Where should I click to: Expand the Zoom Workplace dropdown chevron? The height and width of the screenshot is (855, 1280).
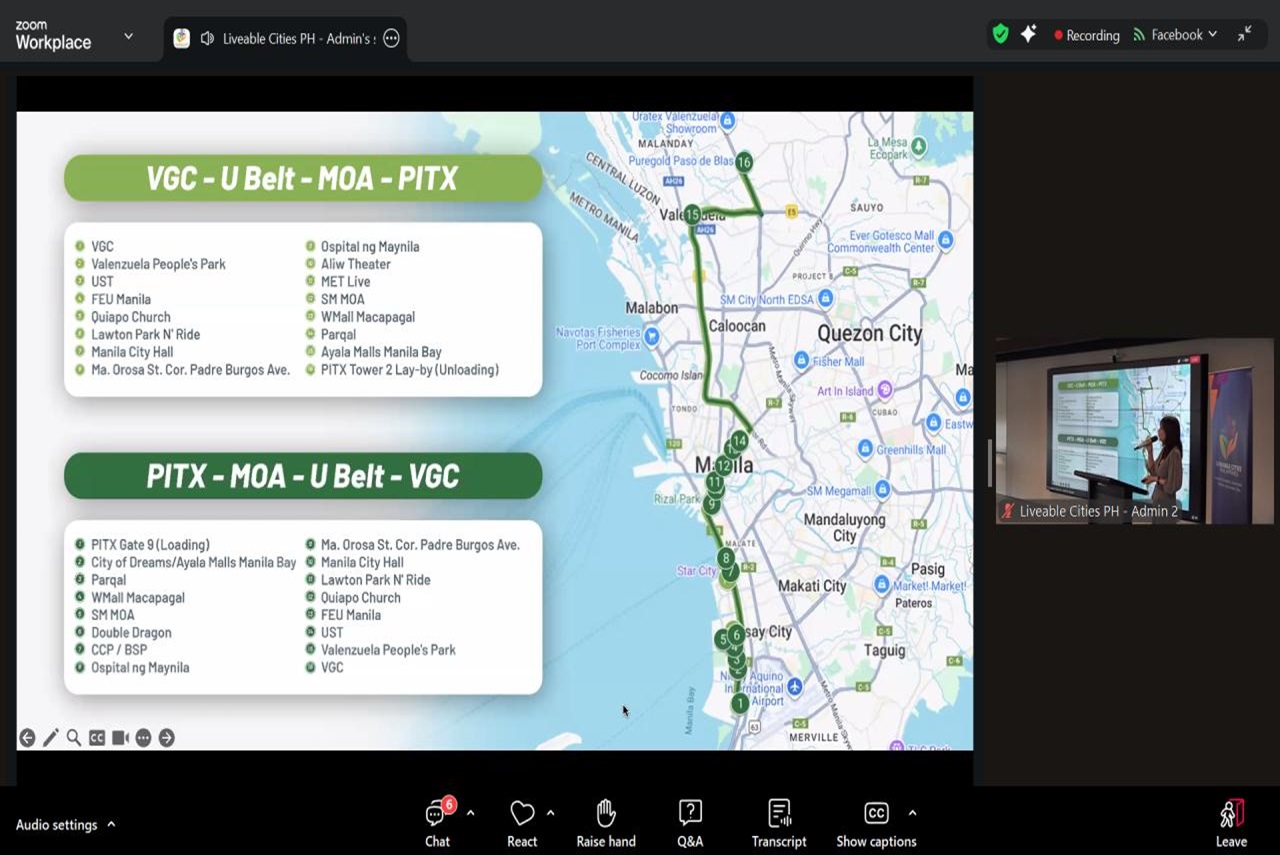(128, 36)
